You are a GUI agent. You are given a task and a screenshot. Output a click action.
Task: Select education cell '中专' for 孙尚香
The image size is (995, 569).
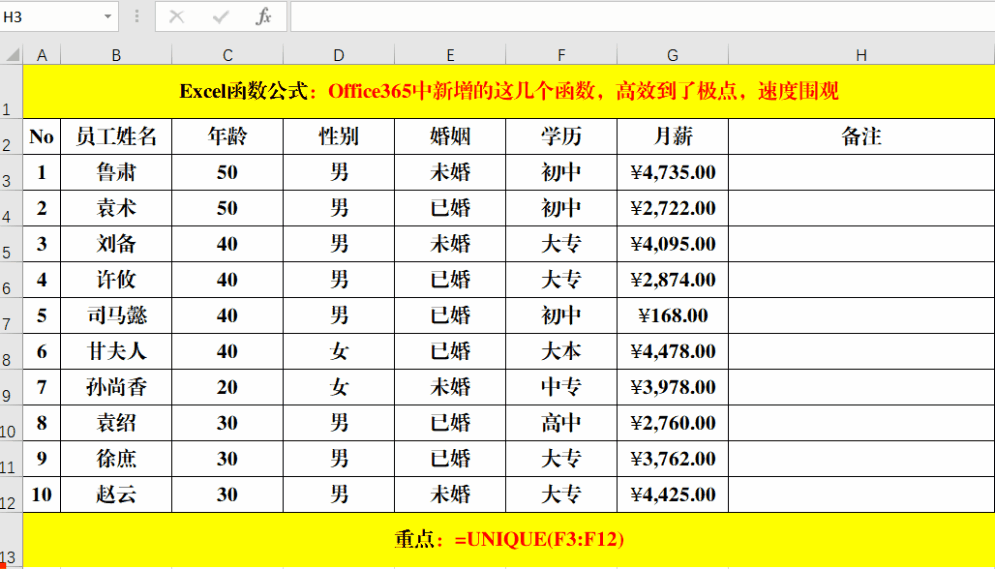click(x=562, y=387)
